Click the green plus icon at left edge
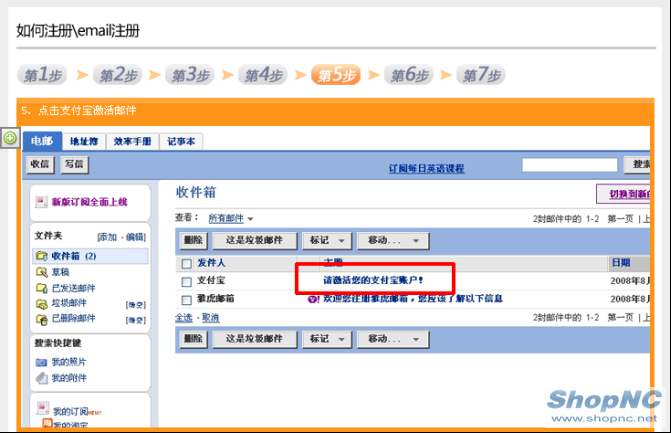This screenshot has height=433, width=671. (10, 138)
